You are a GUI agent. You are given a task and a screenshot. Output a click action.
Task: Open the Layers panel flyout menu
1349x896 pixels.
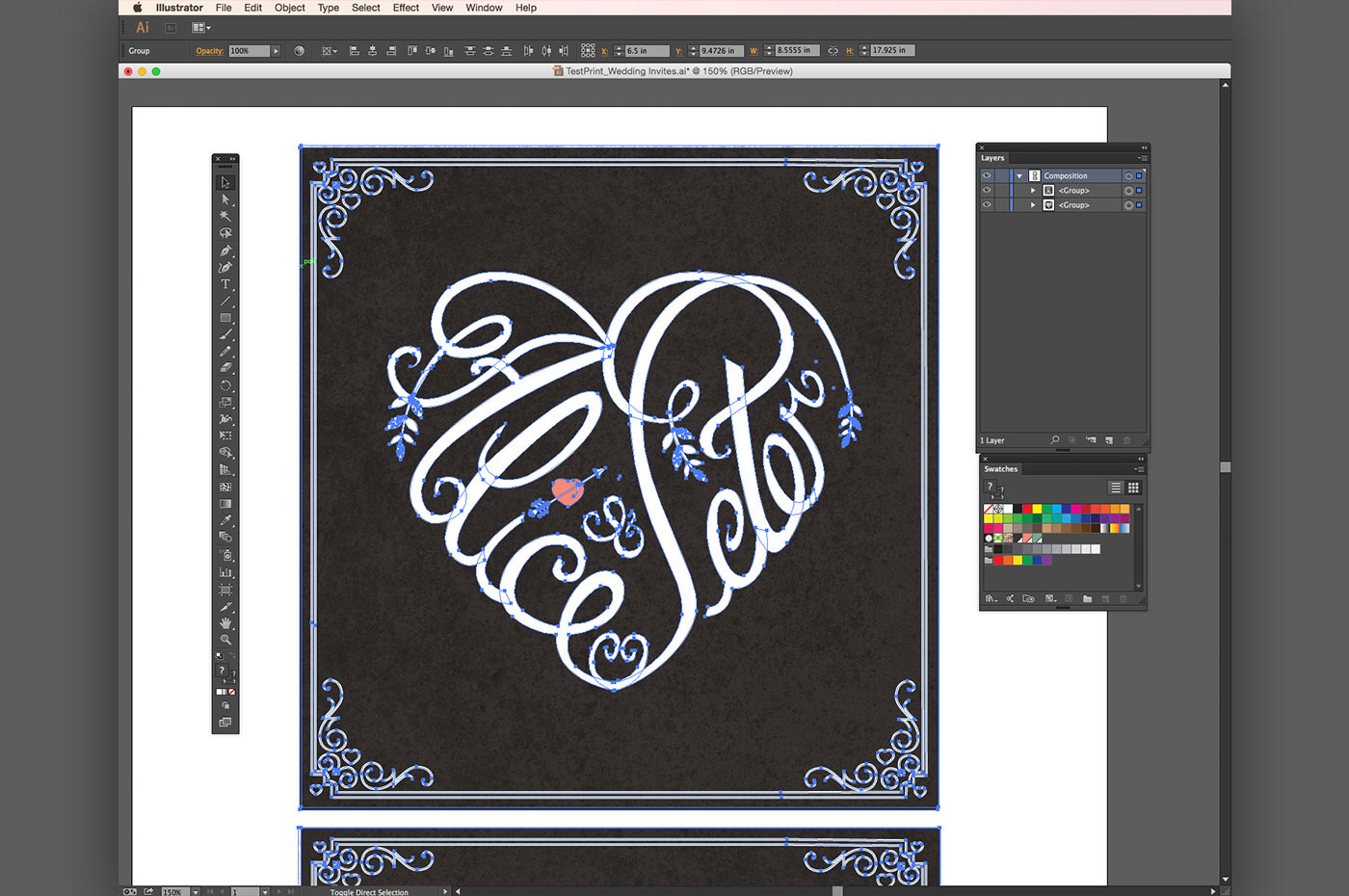[1142, 158]
